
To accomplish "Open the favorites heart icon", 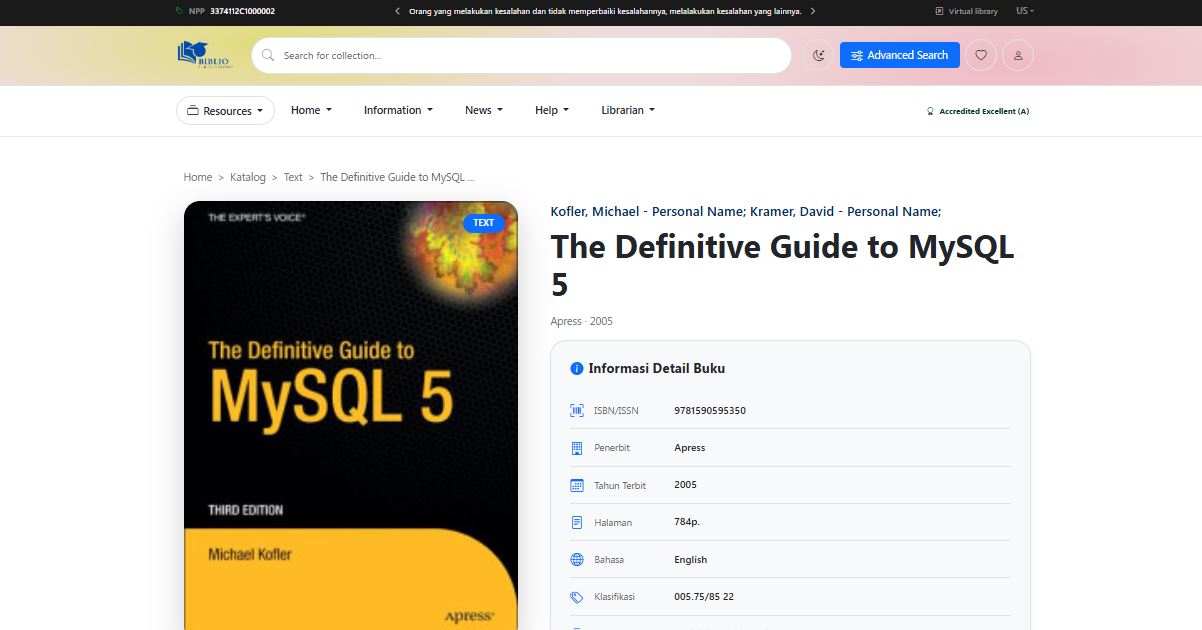I will [981, 56].
